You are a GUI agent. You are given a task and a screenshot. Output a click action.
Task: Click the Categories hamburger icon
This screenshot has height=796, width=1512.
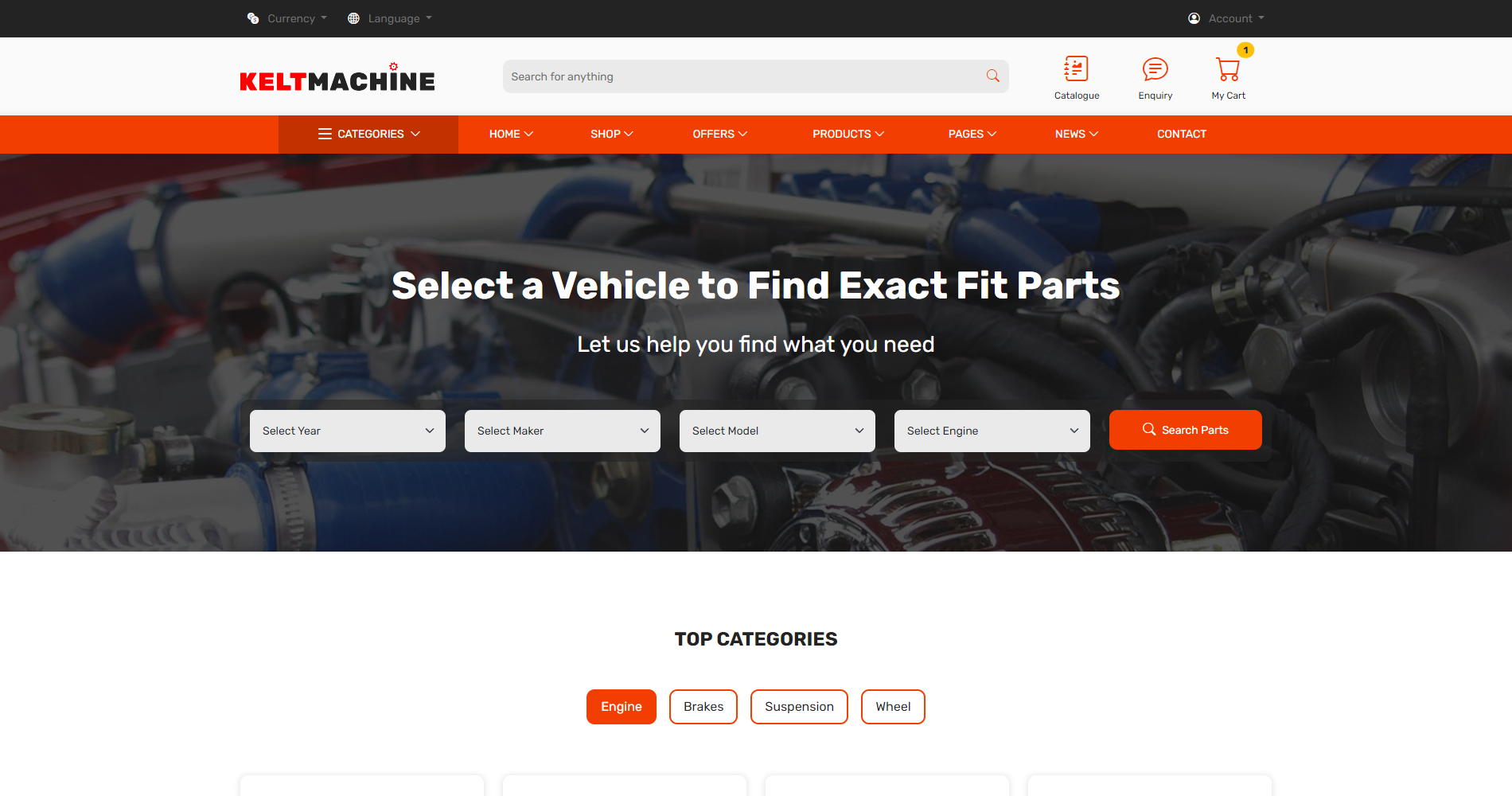325,134
